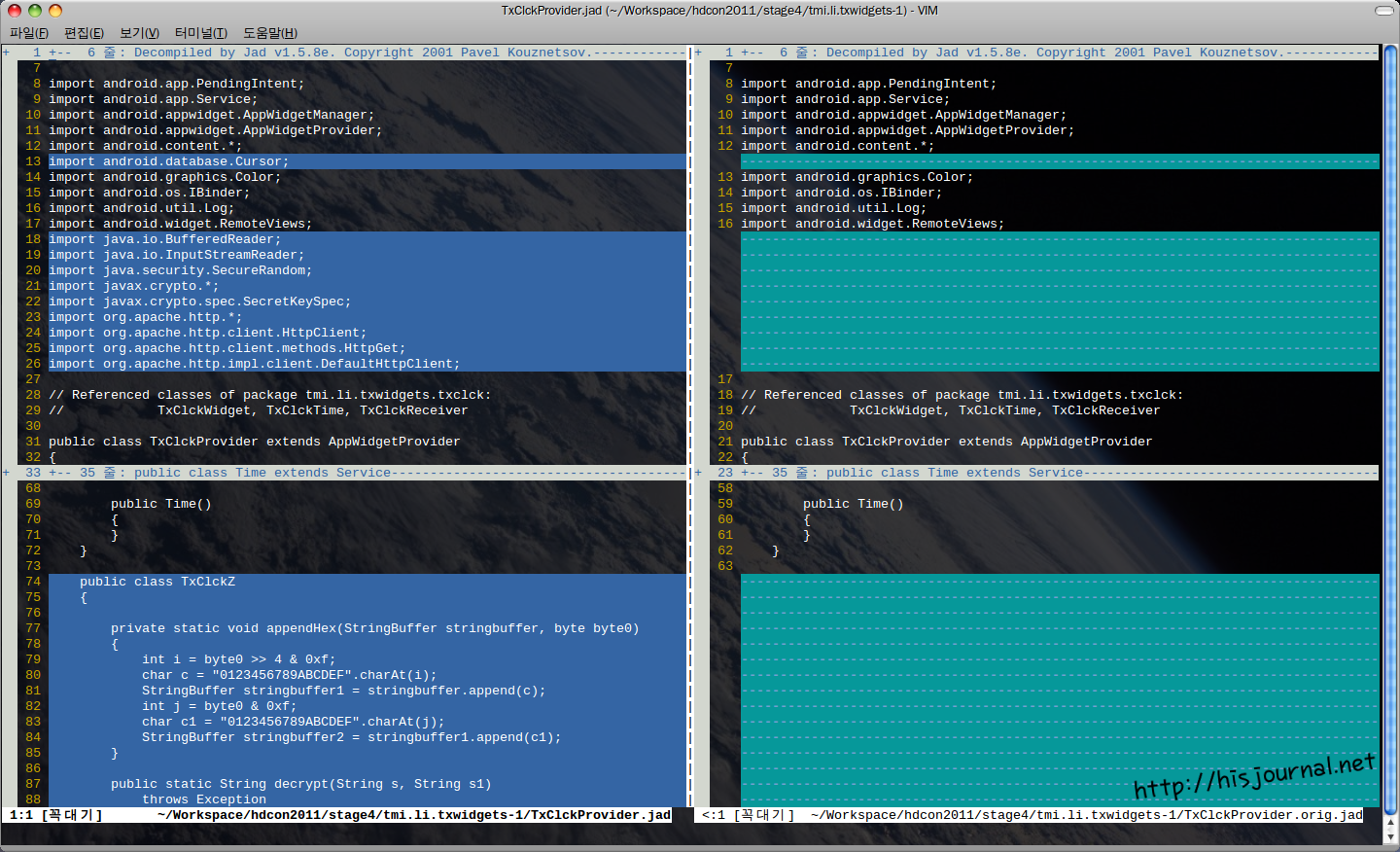Click the red close window button

[15, 11]
